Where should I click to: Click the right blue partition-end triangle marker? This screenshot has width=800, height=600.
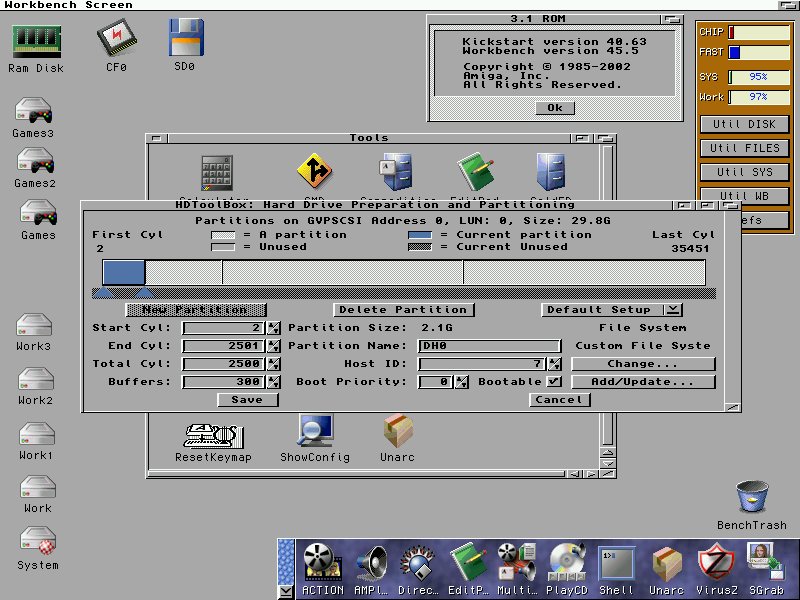(x=144, y=293)
